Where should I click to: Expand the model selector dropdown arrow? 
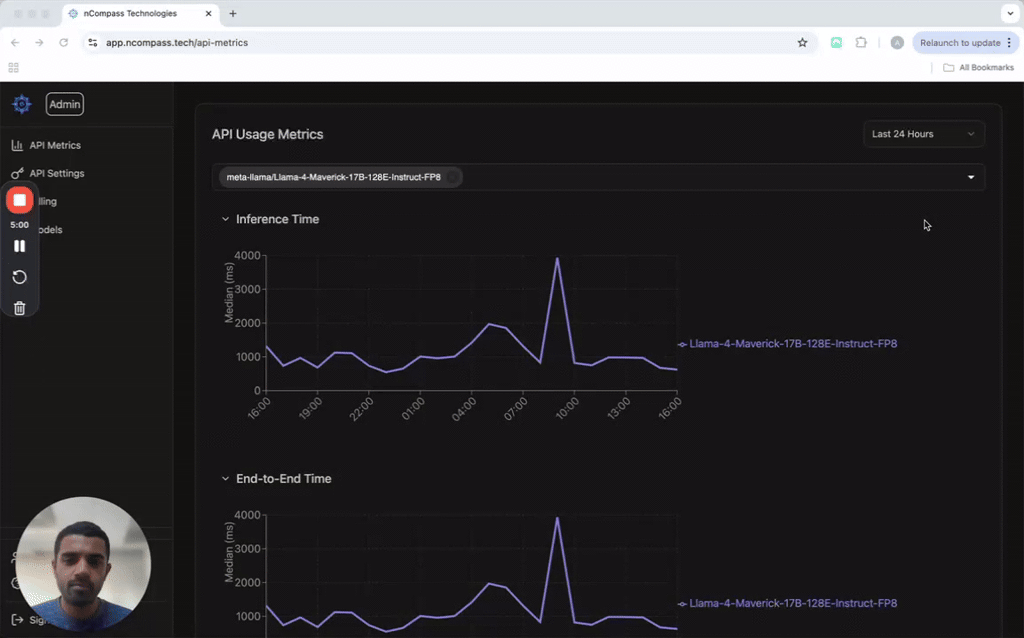point(971,177)
